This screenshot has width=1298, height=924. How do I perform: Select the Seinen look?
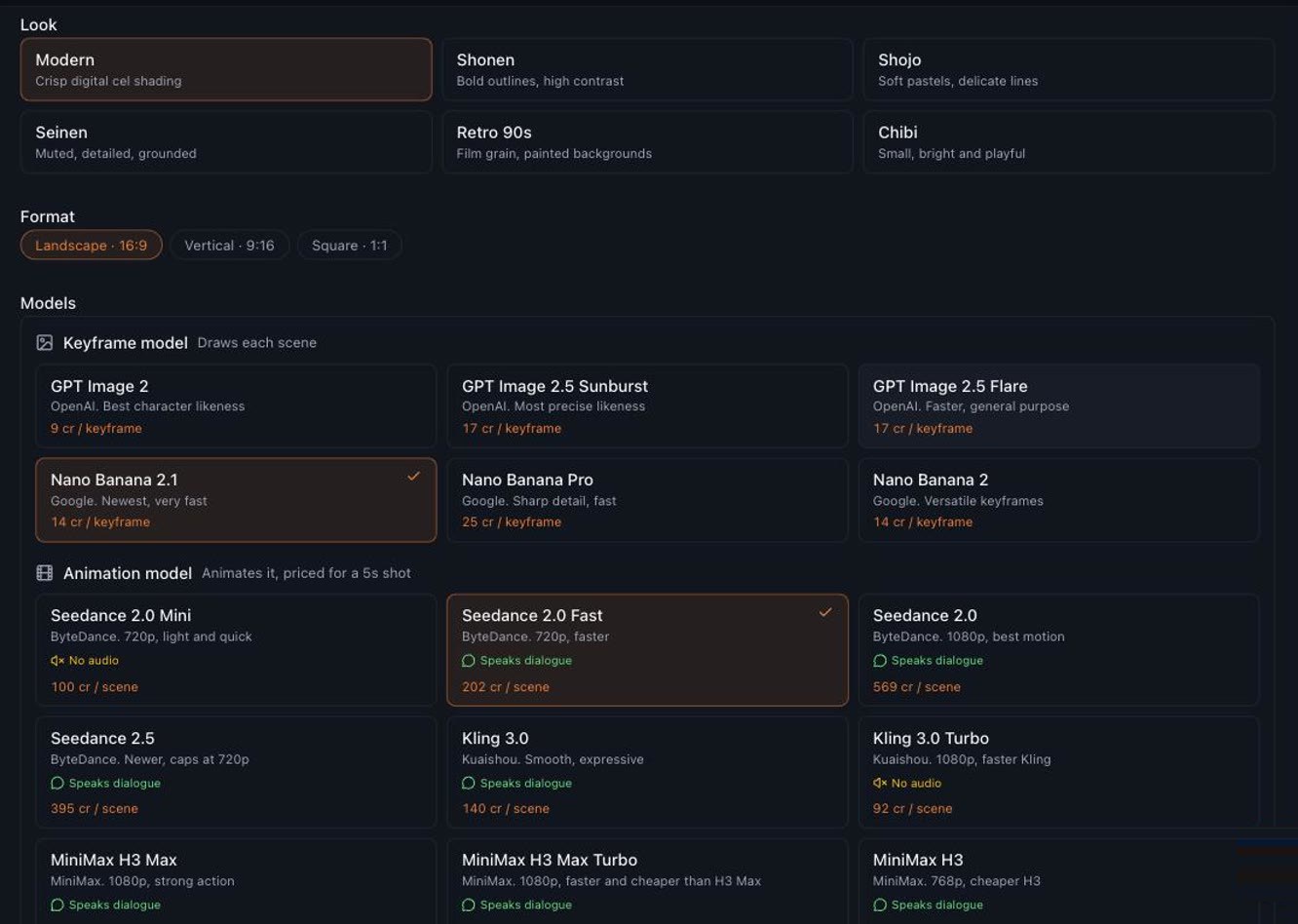(x=226, y=142)
